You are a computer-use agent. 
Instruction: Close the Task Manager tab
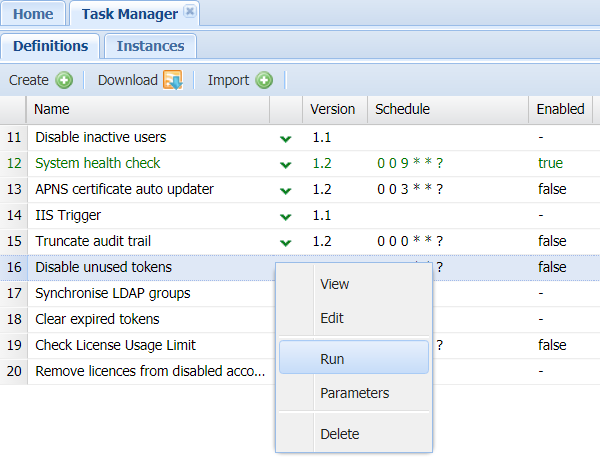(x=190, y=13)
